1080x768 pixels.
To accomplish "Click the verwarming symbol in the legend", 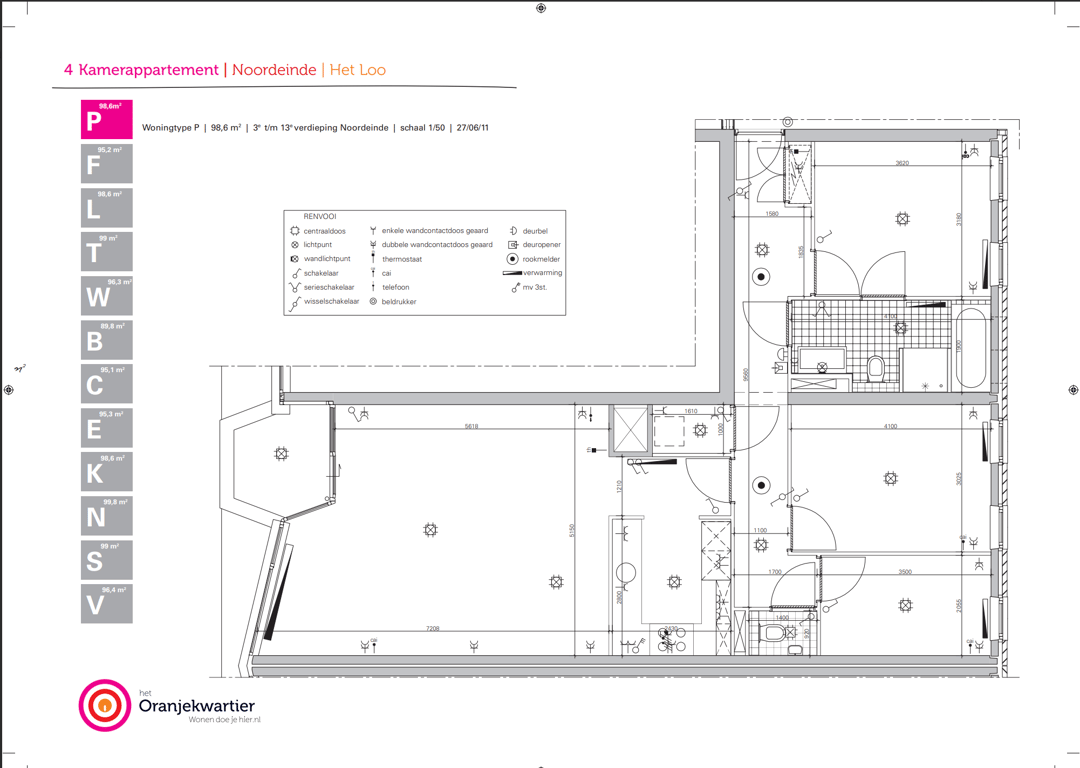I will (x=512, y=273).
